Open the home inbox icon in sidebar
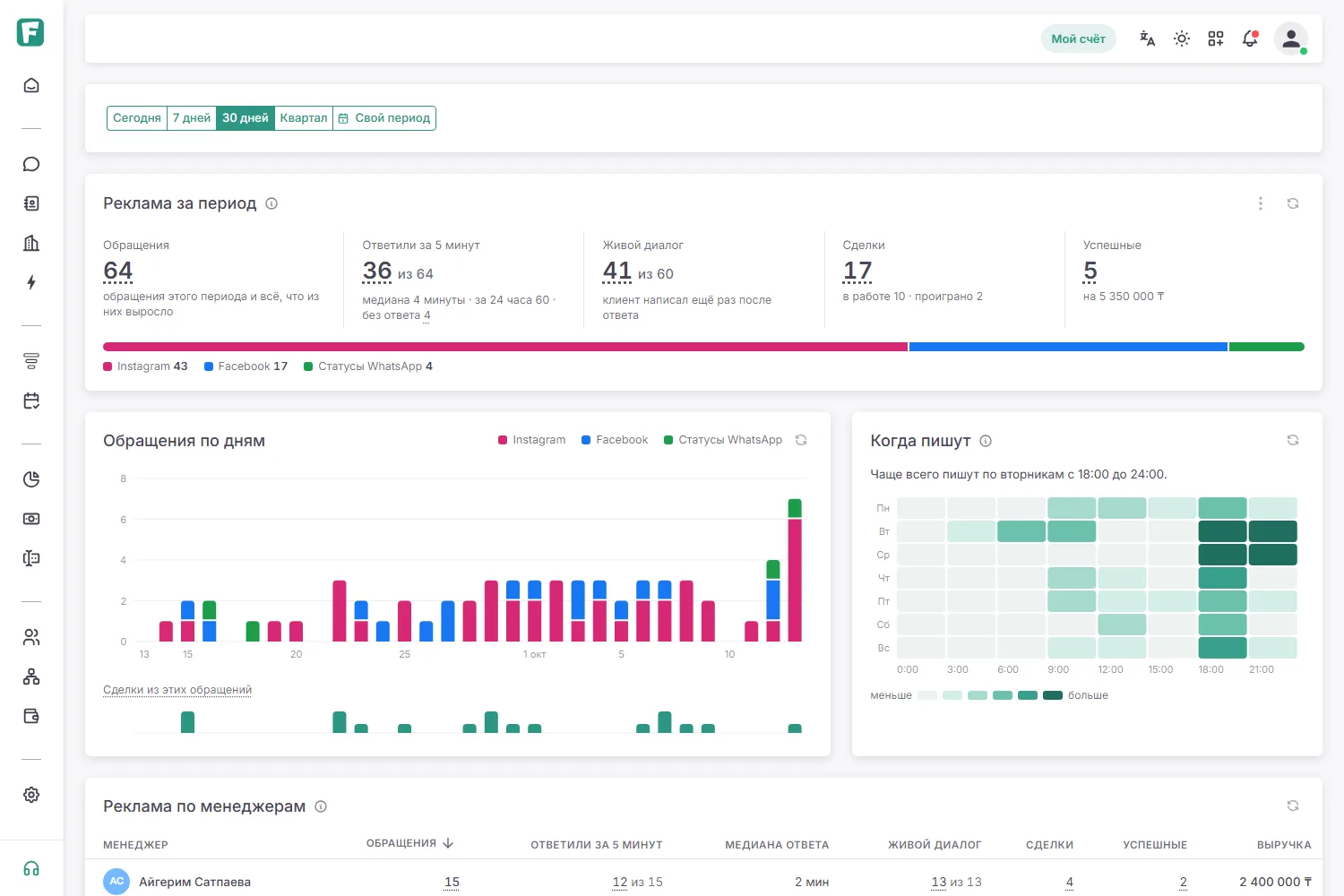Viewport: 1344px width, 896px height. [31, 85]
